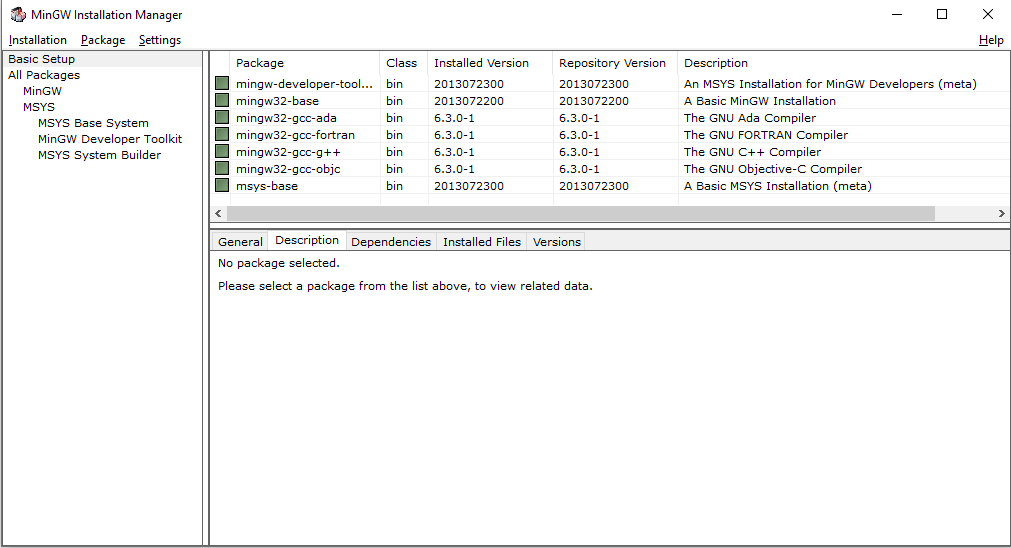Toggle the mingw32-gcc-objc package checkbox

[222, 168]
